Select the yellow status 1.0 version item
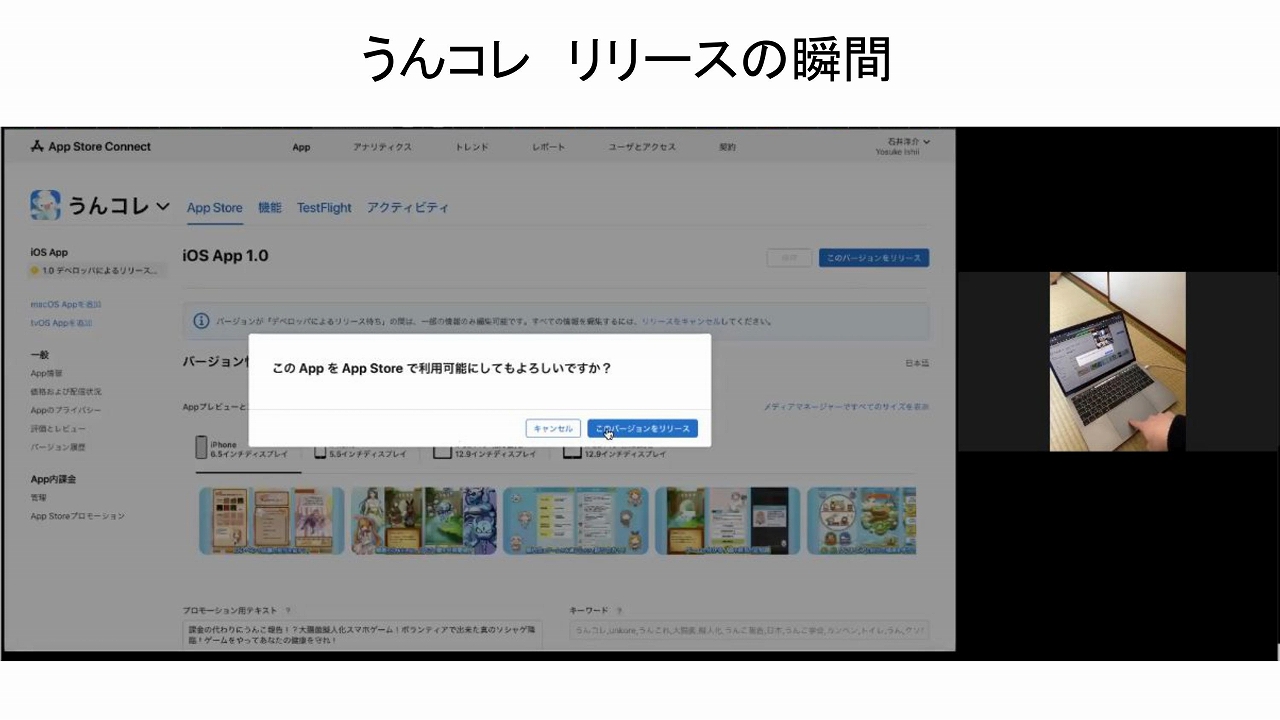This screenshot has height=720, width=1280. pyautogui.click(x=96, y=271)
